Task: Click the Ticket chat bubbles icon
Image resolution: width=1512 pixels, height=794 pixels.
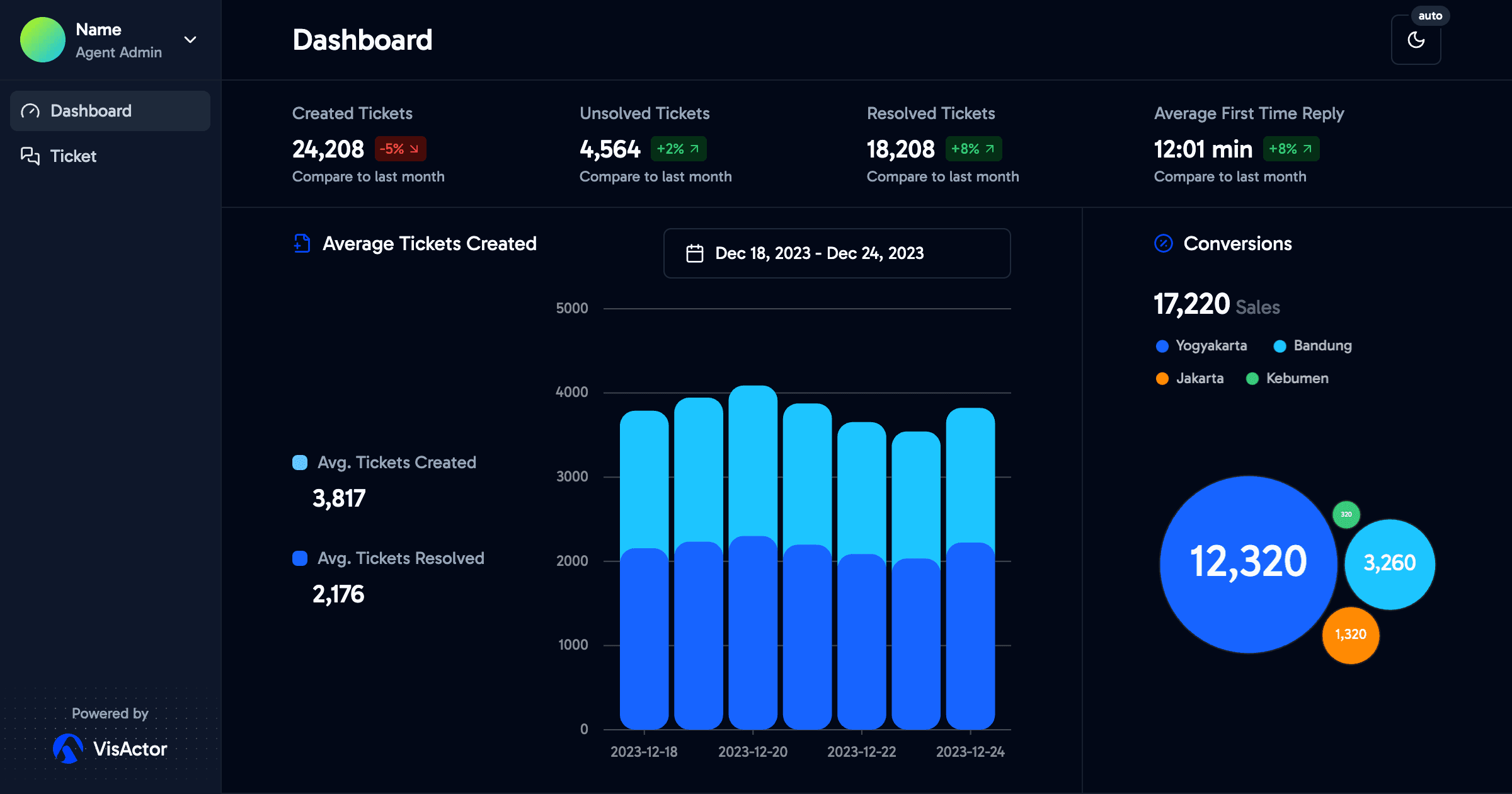Action: [30, 156]
